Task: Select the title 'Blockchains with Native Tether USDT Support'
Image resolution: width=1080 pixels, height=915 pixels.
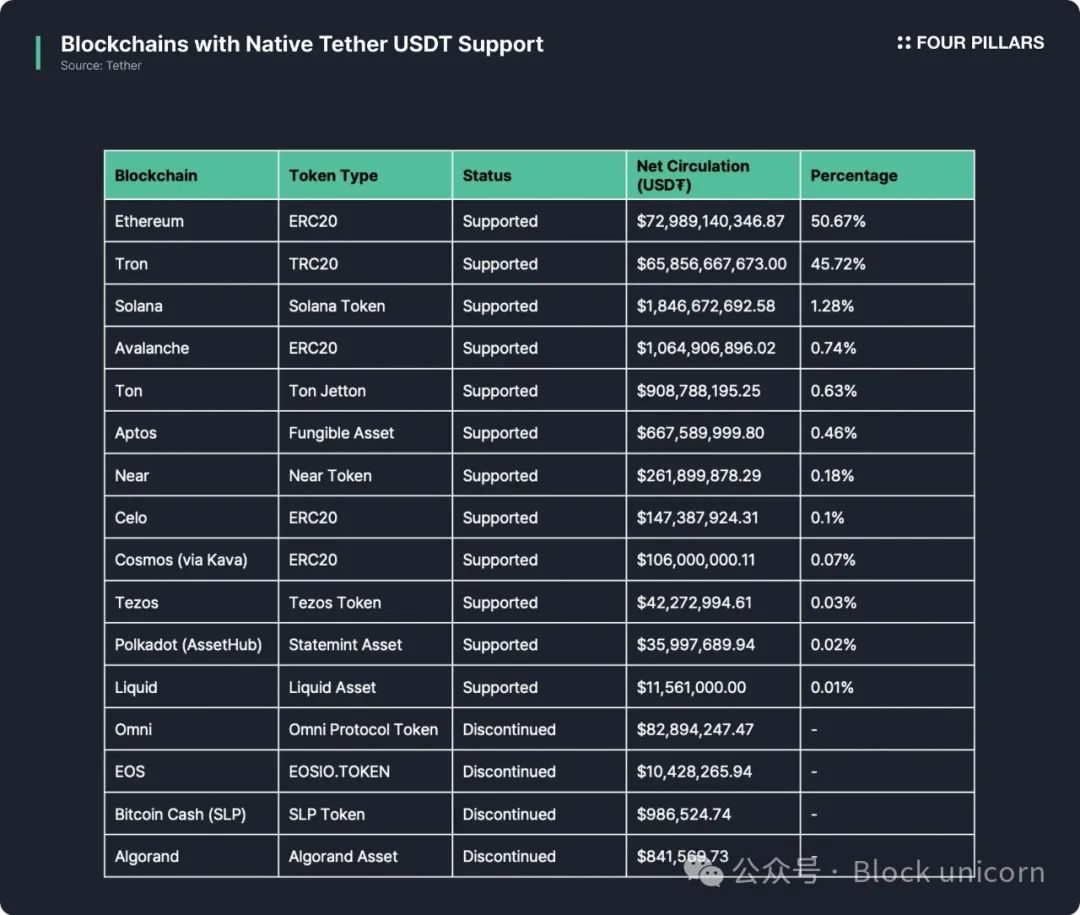Action: coord(302,44)
